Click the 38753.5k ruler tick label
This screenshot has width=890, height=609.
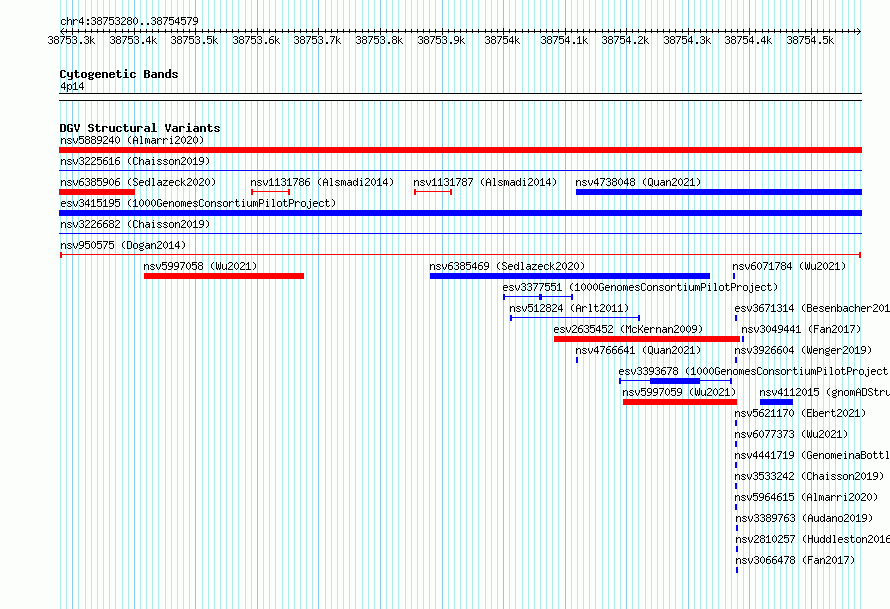[x=194, y=40]
